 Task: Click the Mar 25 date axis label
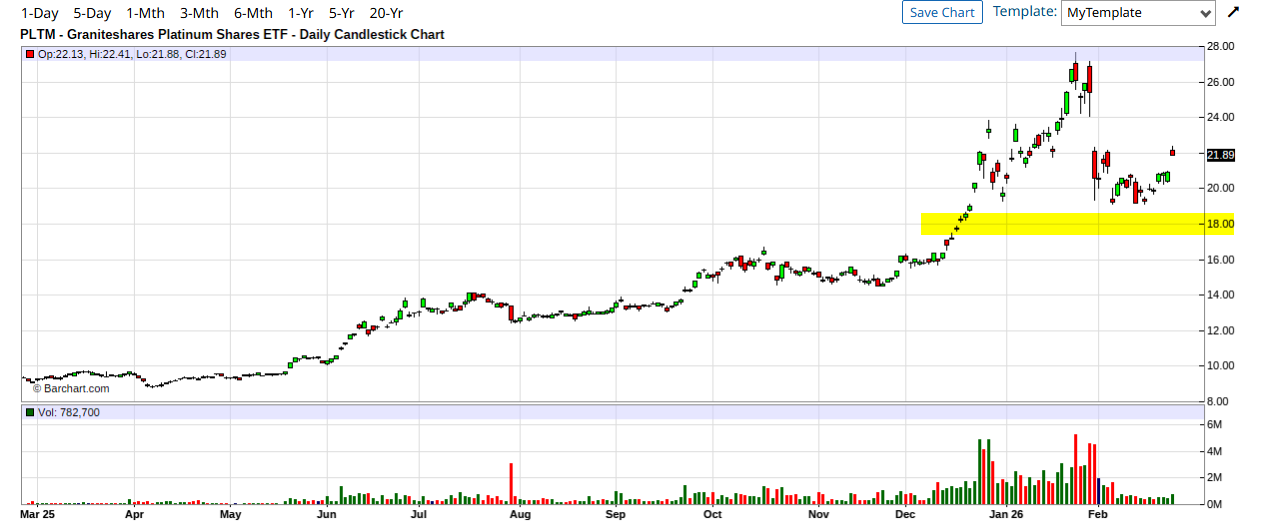click(37, 515)
